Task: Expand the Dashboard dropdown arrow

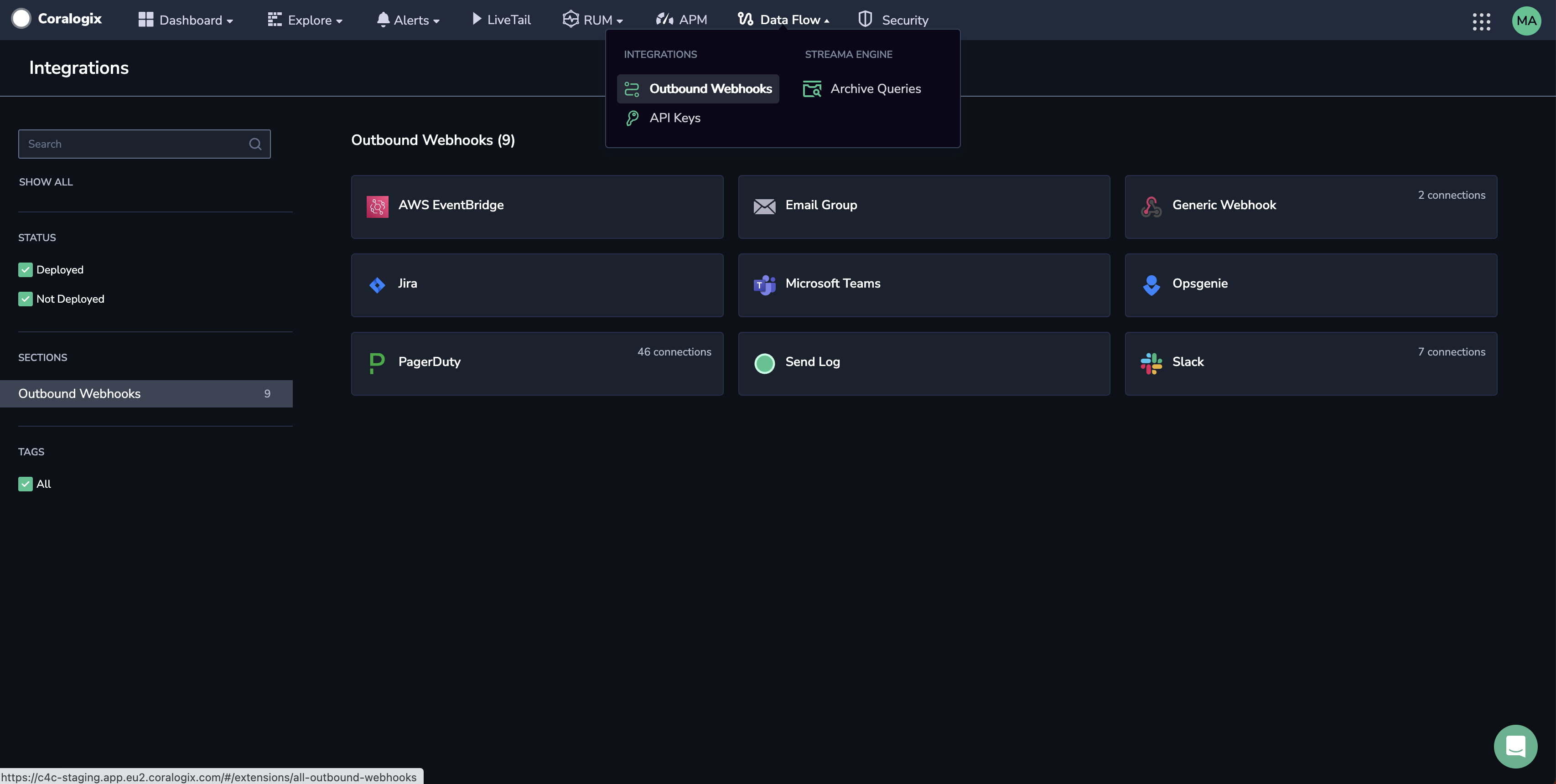Action: point(229,21)
